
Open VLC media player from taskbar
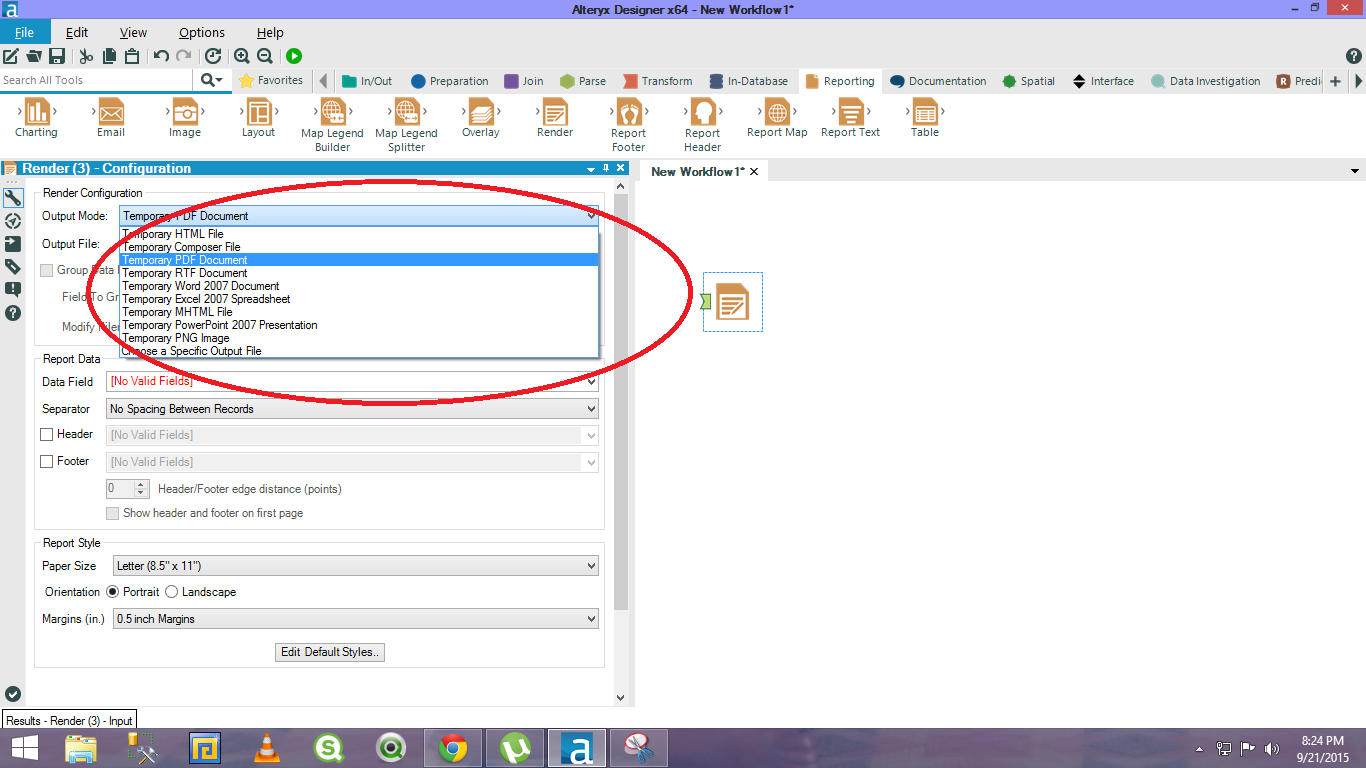click(x=267, y=748)
